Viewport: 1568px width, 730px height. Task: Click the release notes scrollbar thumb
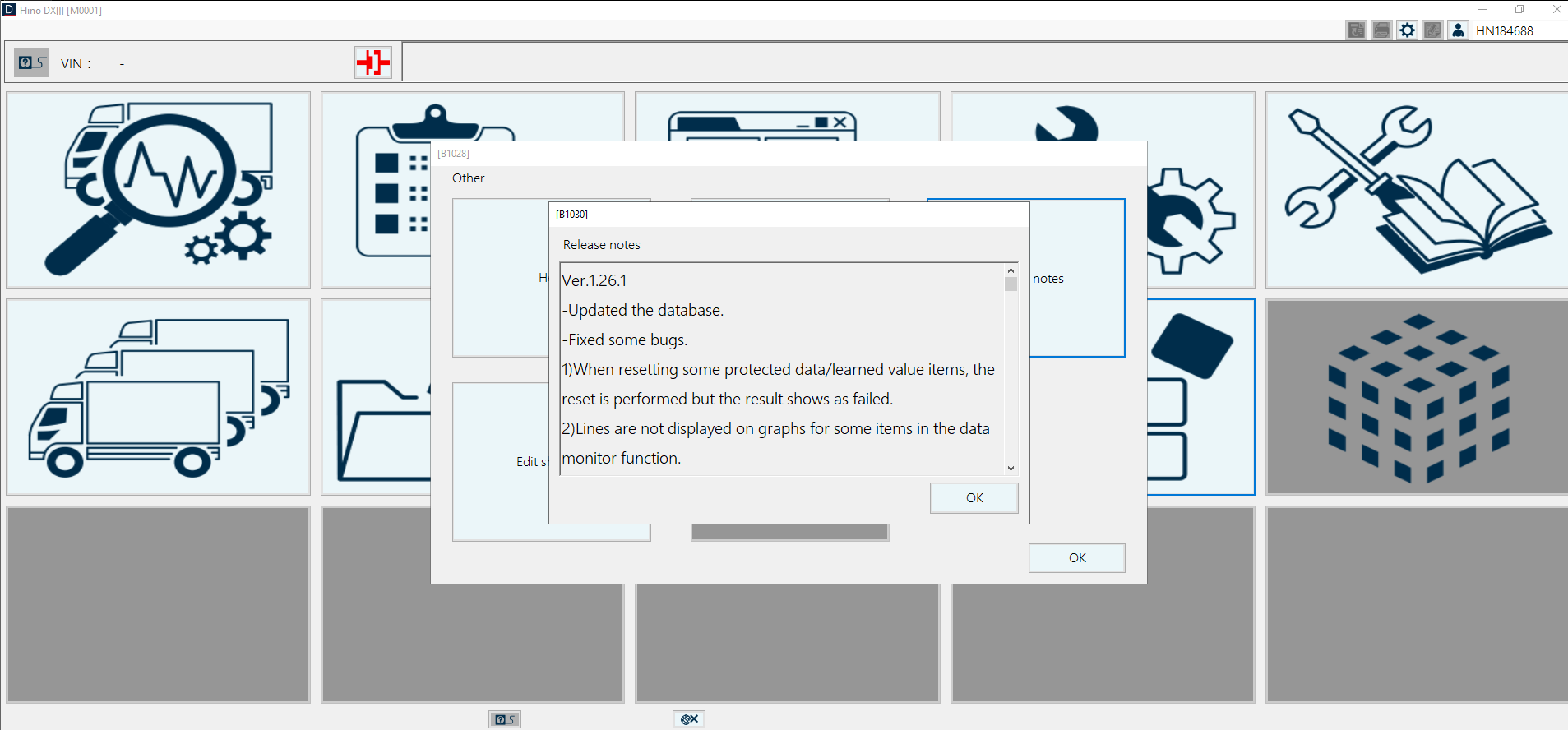click(1011, 284)
